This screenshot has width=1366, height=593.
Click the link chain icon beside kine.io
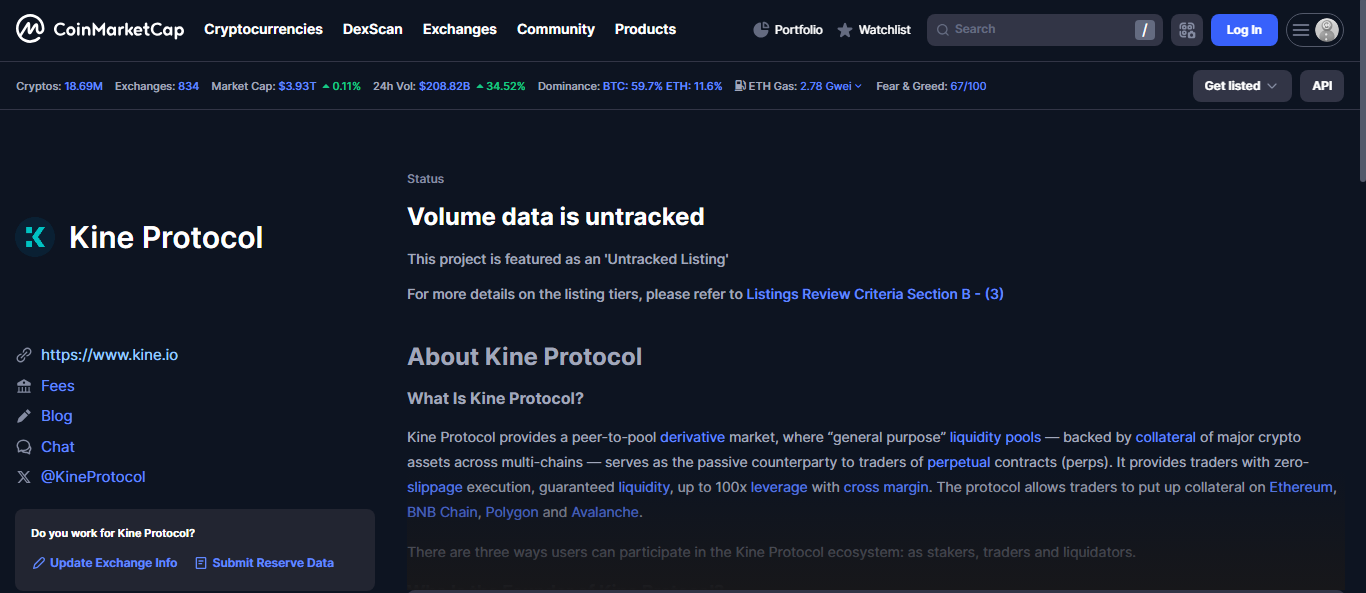pos(24,355)
